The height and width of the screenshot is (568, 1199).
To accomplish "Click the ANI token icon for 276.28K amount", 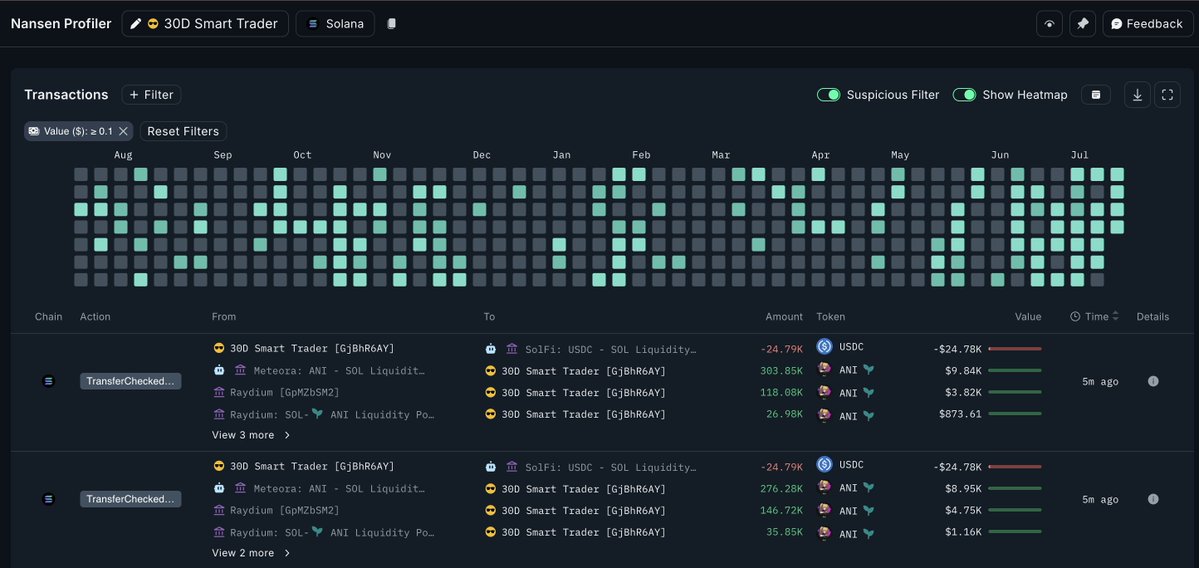I will click(x=824, y=488).
